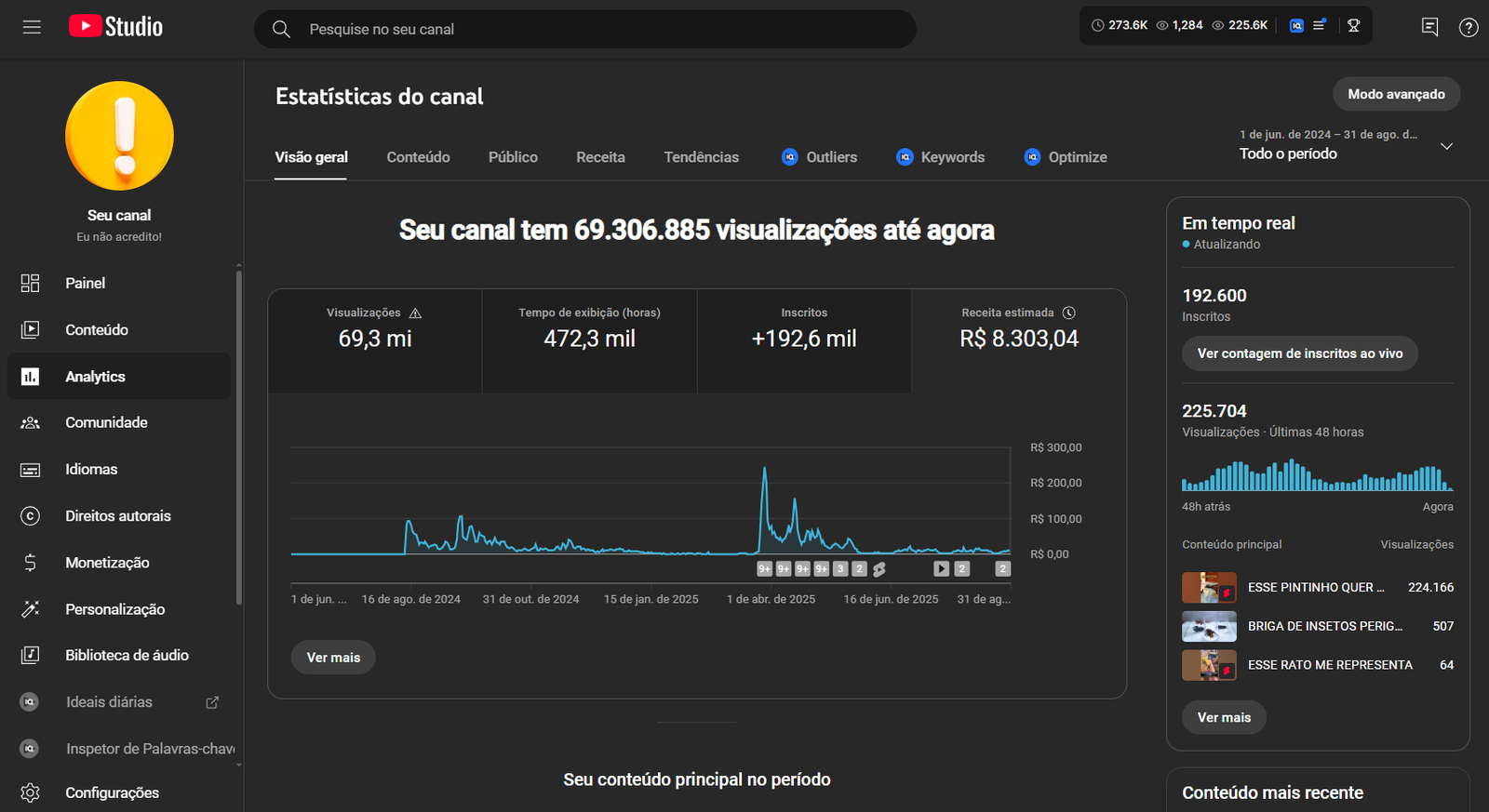Click the Shorts marker under the chart

879,568
